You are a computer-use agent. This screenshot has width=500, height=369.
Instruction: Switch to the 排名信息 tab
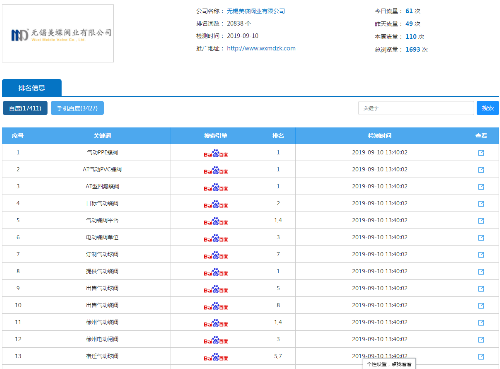point(32,88)
